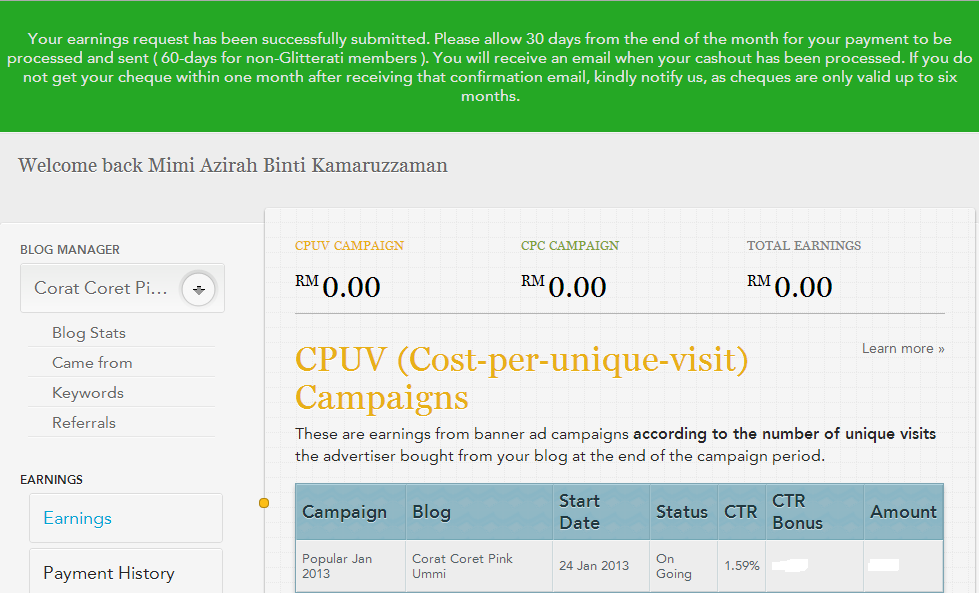979x593 pixels.
Task: Go to Came from page
Action: pos(92,363)
